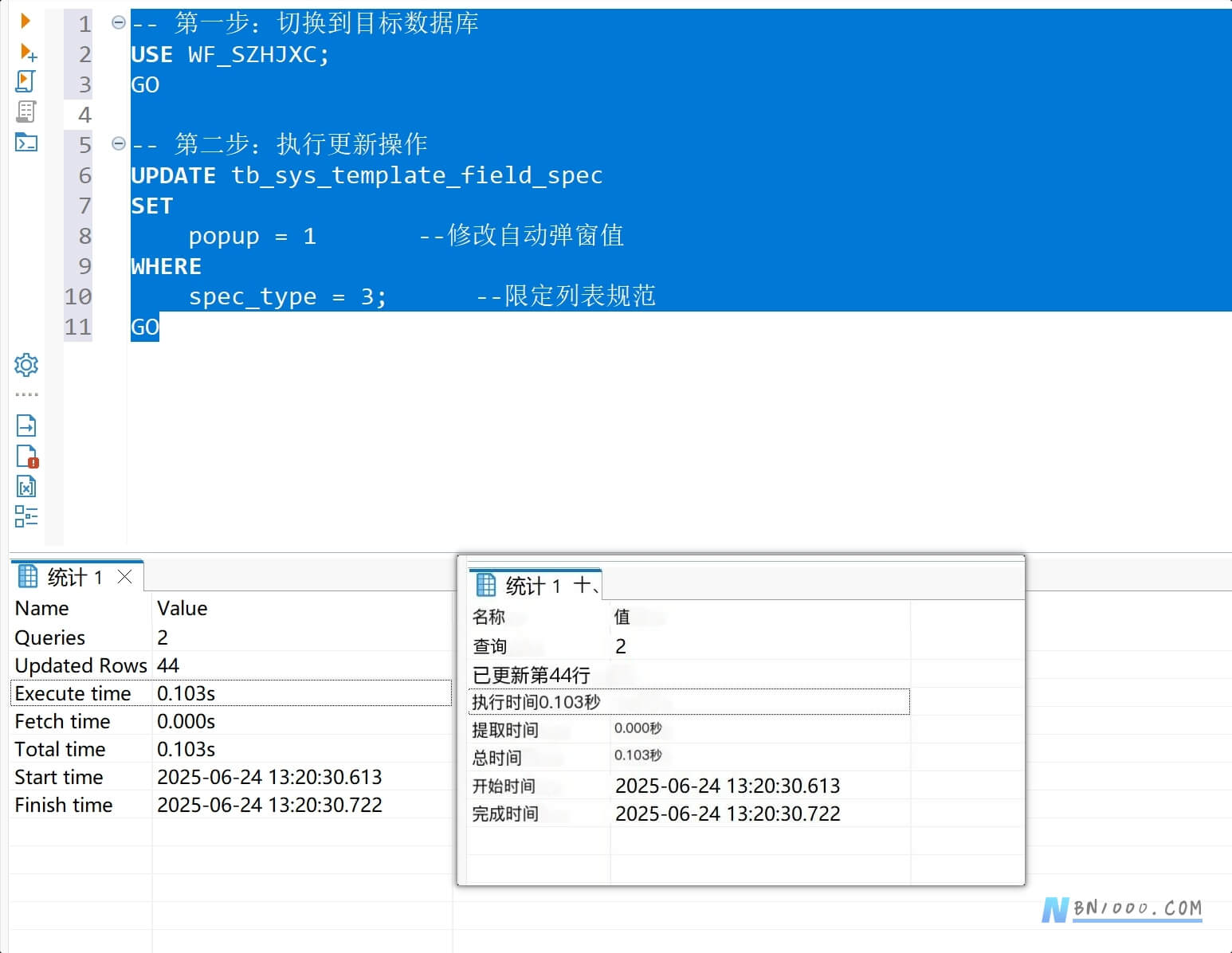1232x953 pixels.
Task: Click the Value column header
Action: pos(182,608)
